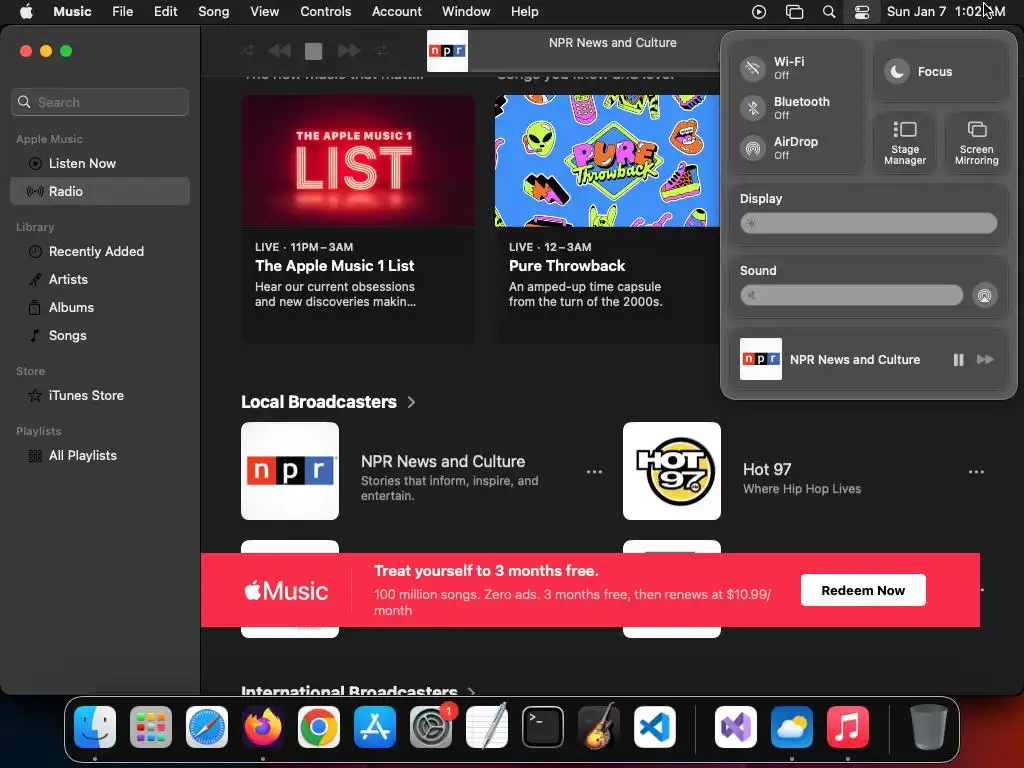Open App Store from the Dock
The width and height of the screenshot is (1024, 768).
pos(375,727)
